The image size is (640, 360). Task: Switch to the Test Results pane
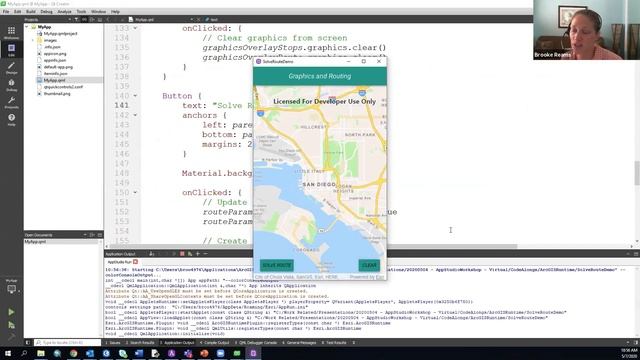coord(334,343)
